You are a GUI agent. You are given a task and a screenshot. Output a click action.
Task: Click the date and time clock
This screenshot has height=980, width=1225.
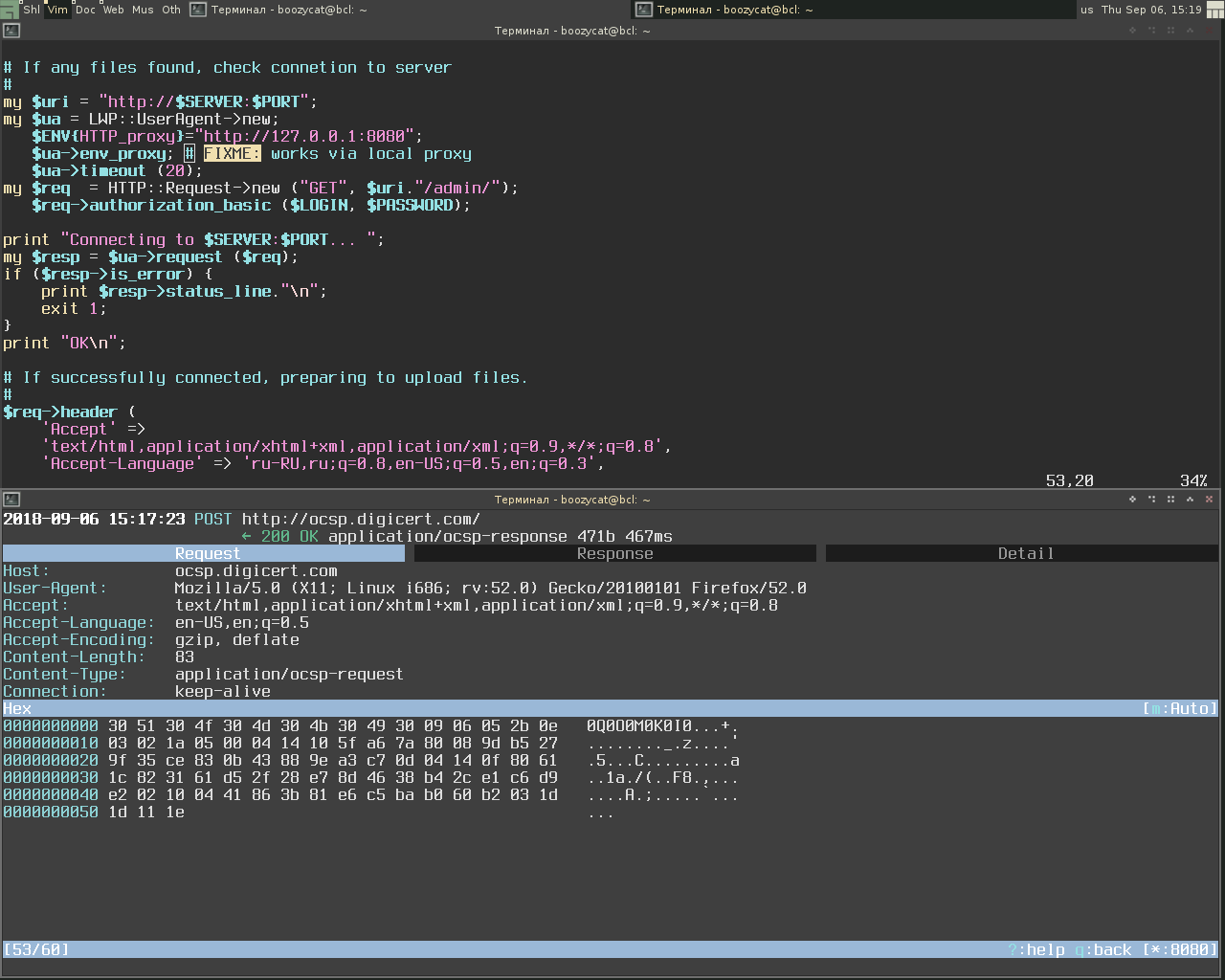(1151, 10)
